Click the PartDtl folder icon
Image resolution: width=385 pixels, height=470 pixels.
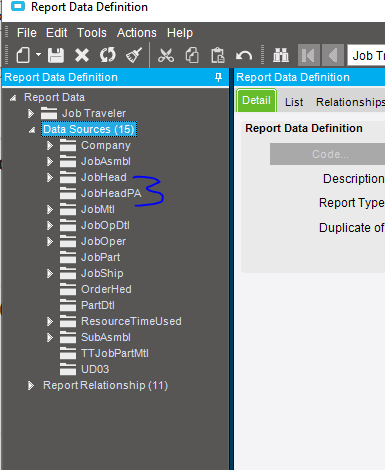click(x=68, y=305)
